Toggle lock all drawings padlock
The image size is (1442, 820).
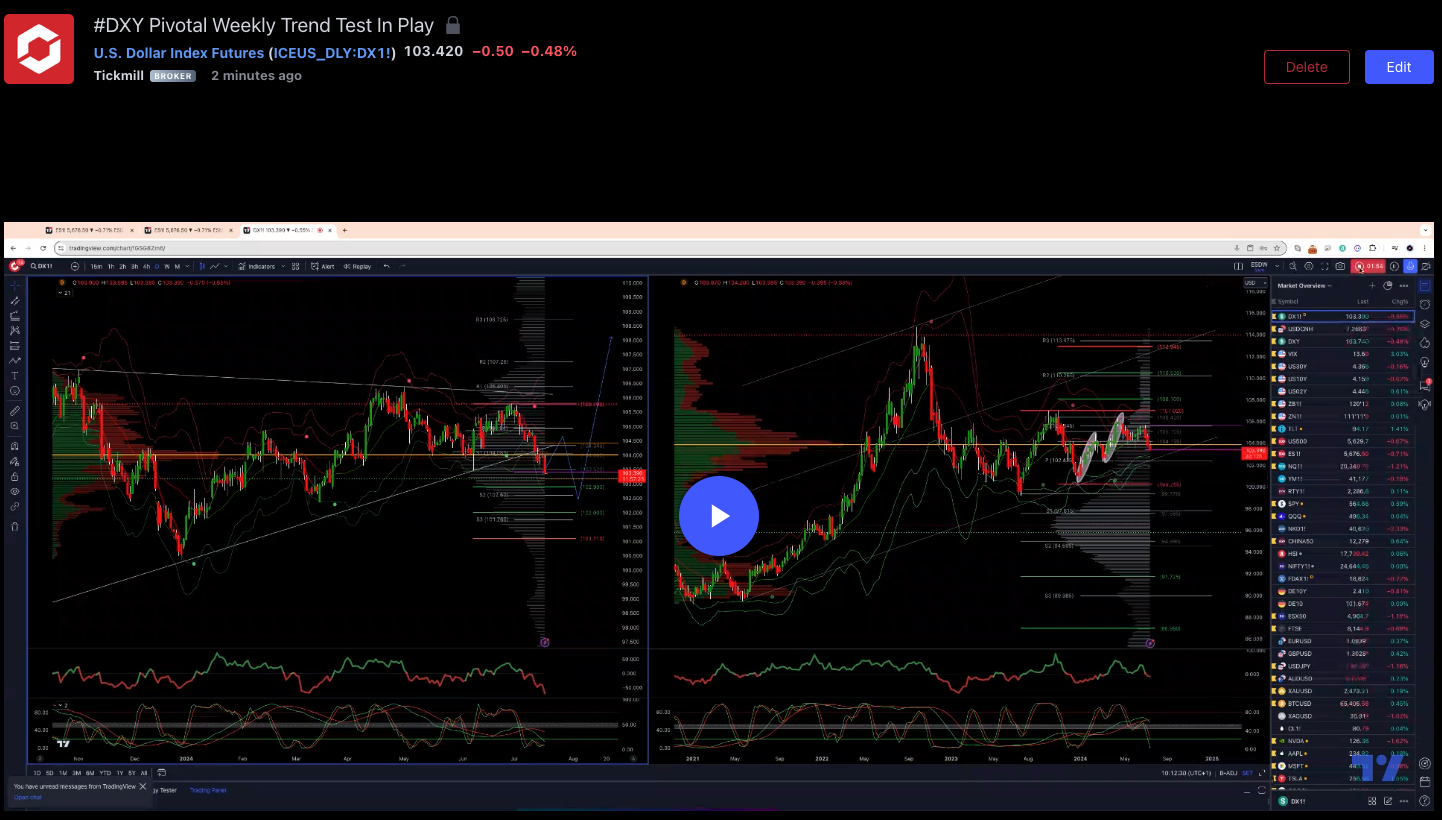[14, 476]
